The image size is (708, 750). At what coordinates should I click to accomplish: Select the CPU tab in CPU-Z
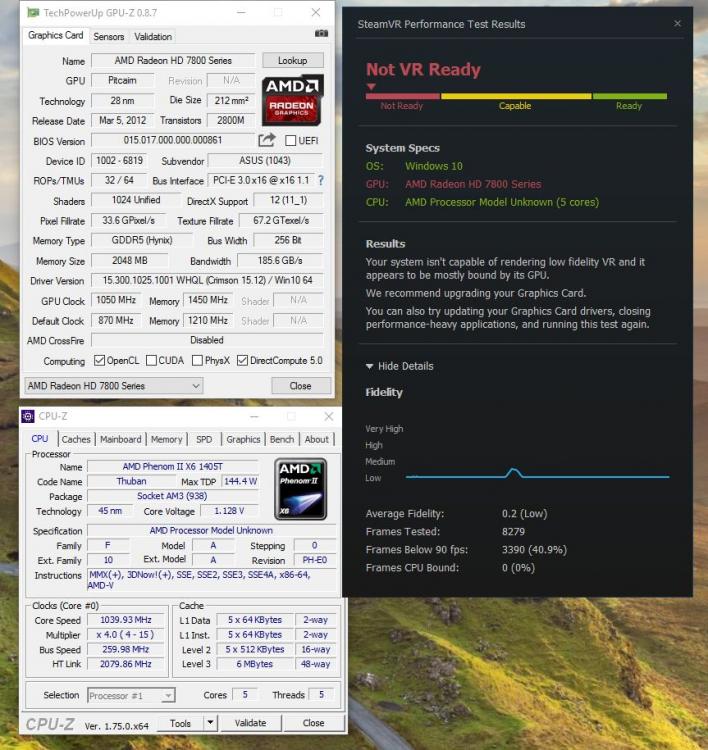click(x=40, y=439)
